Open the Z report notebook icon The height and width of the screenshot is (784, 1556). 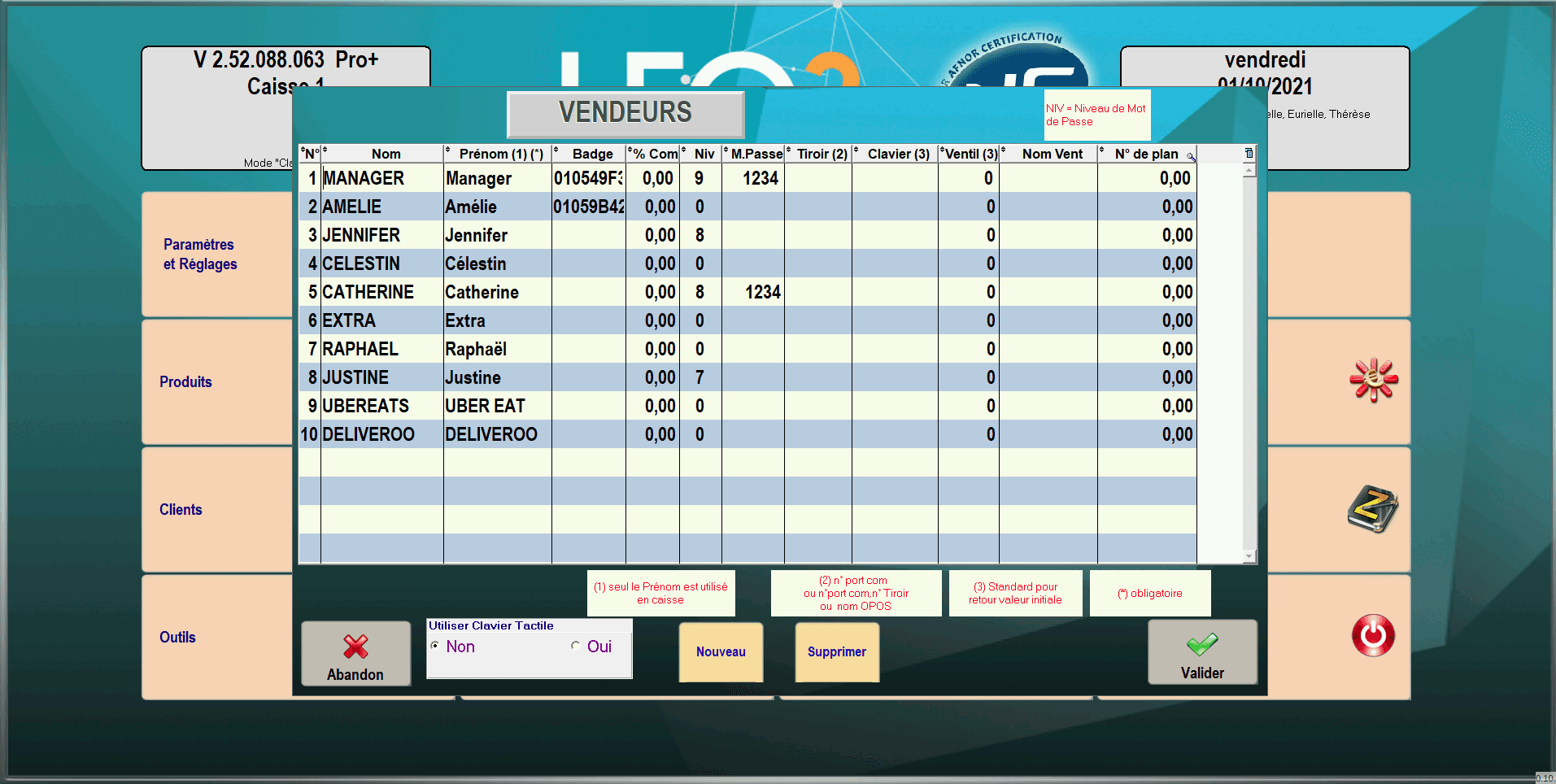tap(1372, 509)
